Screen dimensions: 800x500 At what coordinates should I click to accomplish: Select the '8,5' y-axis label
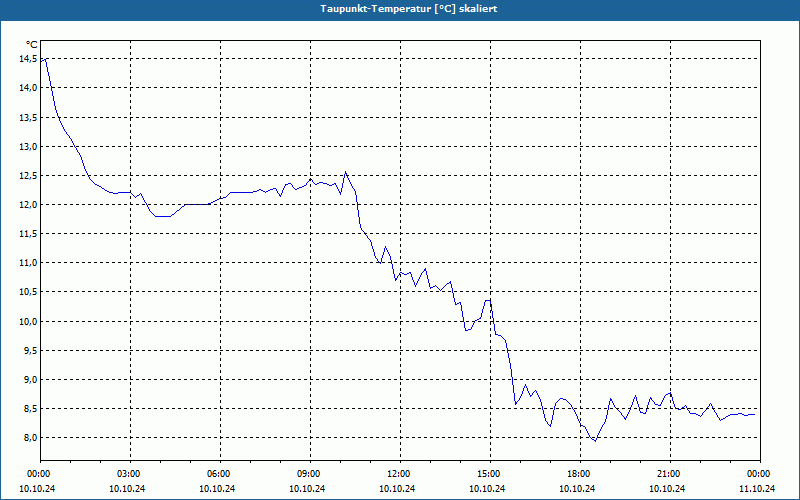click(30, 409)
